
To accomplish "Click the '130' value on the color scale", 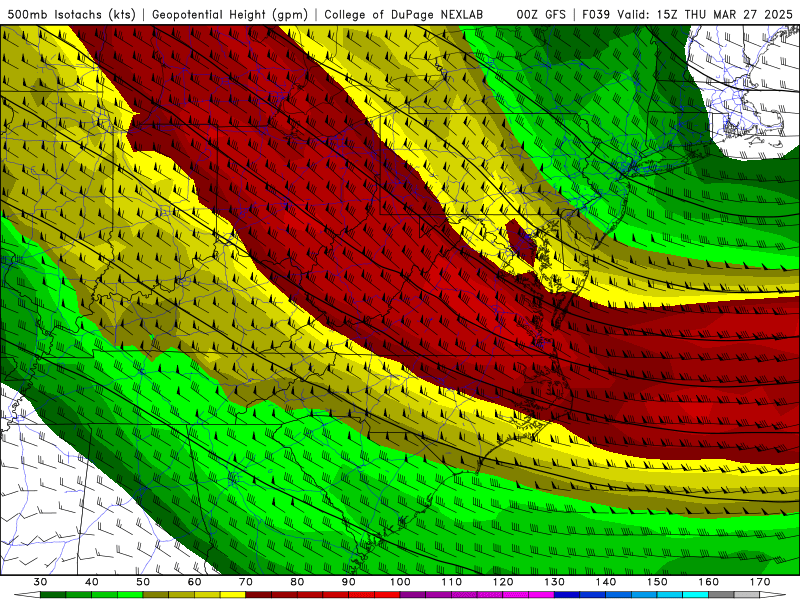I will pyautogui.click(x=554, y=582).
